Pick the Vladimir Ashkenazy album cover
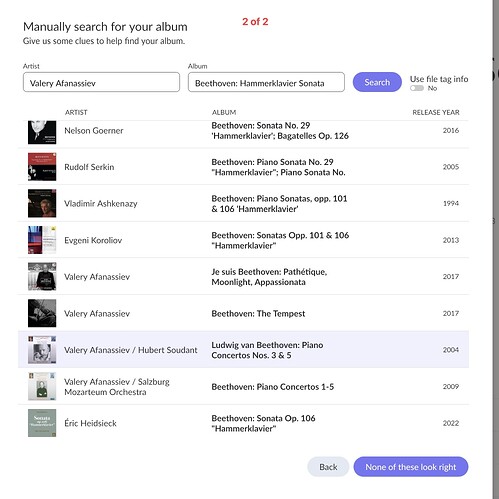 point(42,203)
